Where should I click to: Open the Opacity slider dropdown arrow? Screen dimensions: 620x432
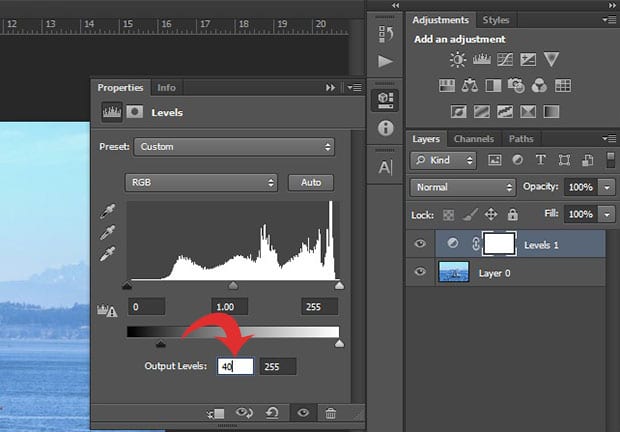coord(607,187)
